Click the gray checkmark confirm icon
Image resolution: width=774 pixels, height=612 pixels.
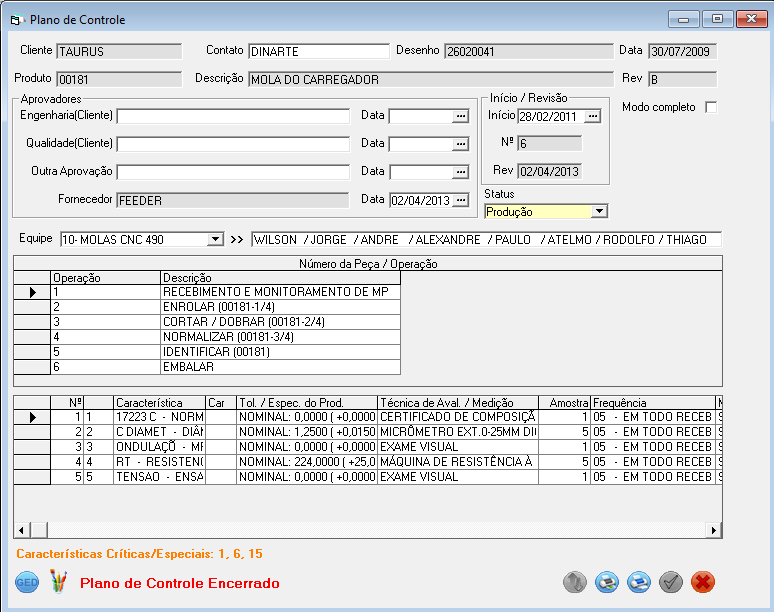pos(671,582)
